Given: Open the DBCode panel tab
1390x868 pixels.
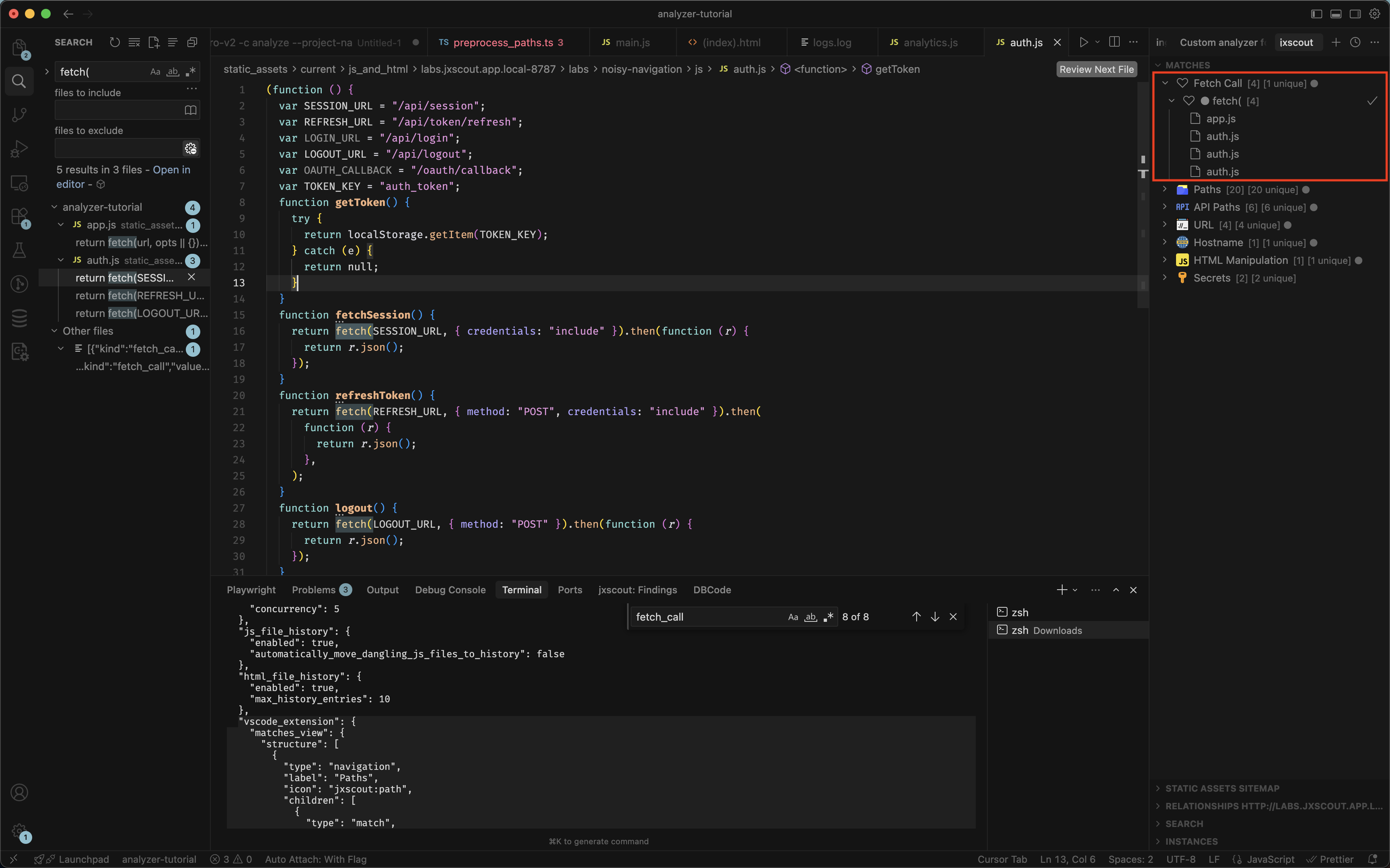Looking at the screenshot, I should point(711,590).
